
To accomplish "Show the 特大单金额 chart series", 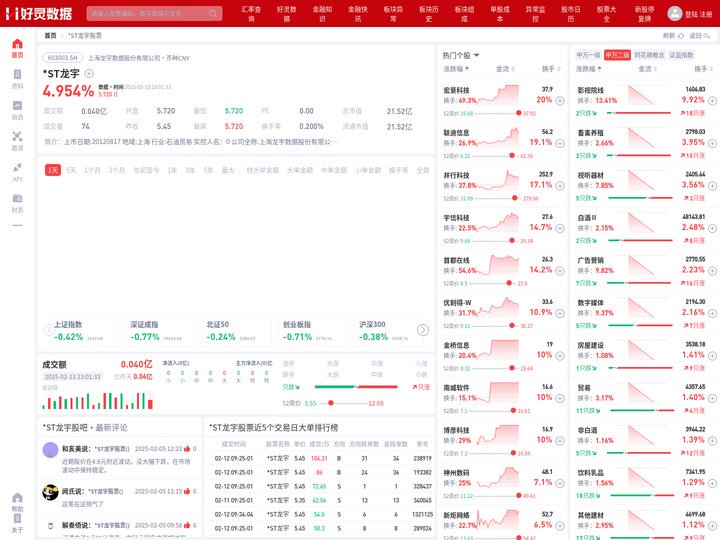I will 263,170.
